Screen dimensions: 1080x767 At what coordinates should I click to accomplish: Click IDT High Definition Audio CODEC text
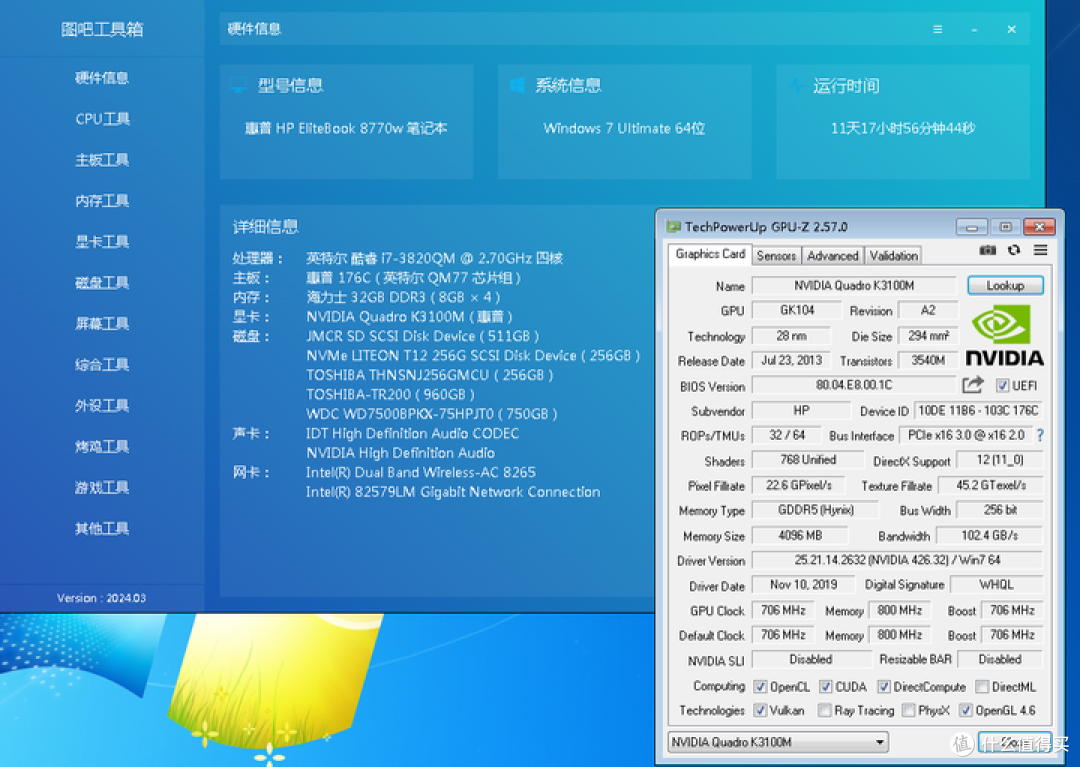pos(413,434)
